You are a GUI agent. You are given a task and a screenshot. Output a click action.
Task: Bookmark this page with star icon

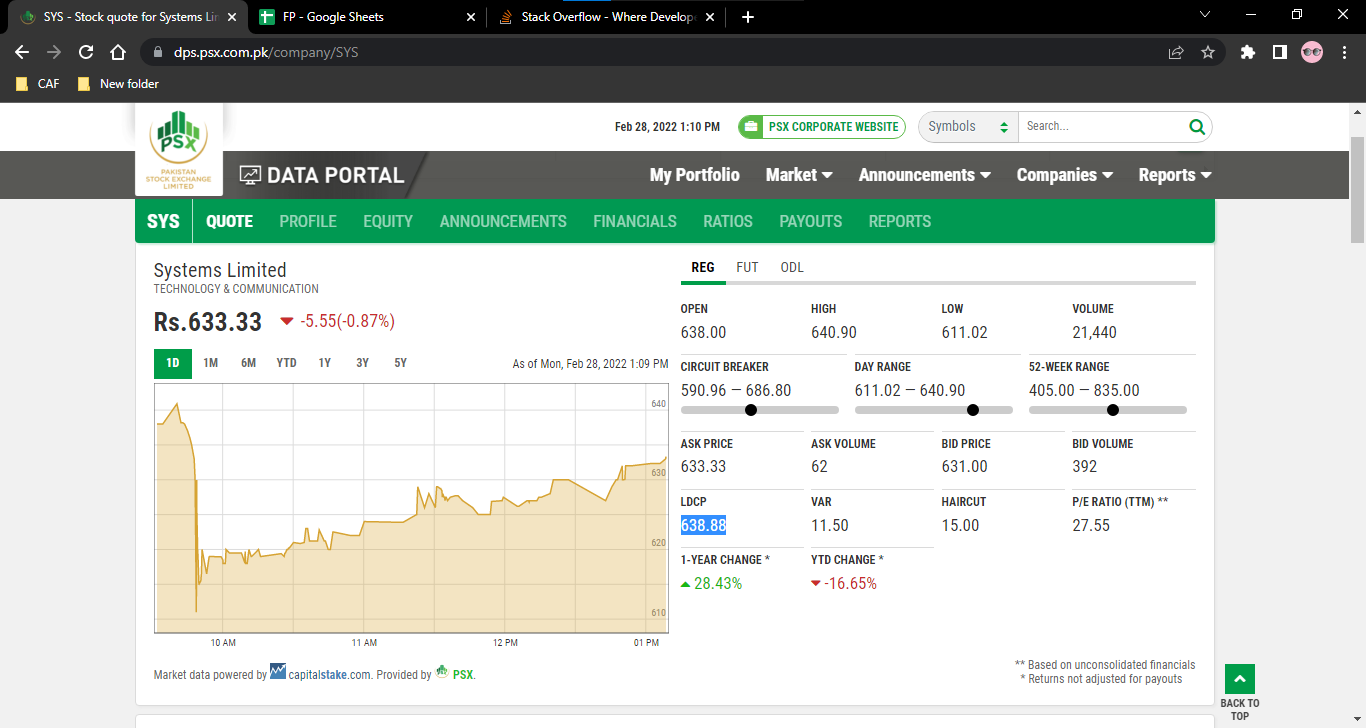pyautogui.click(x=1208, y=52)
